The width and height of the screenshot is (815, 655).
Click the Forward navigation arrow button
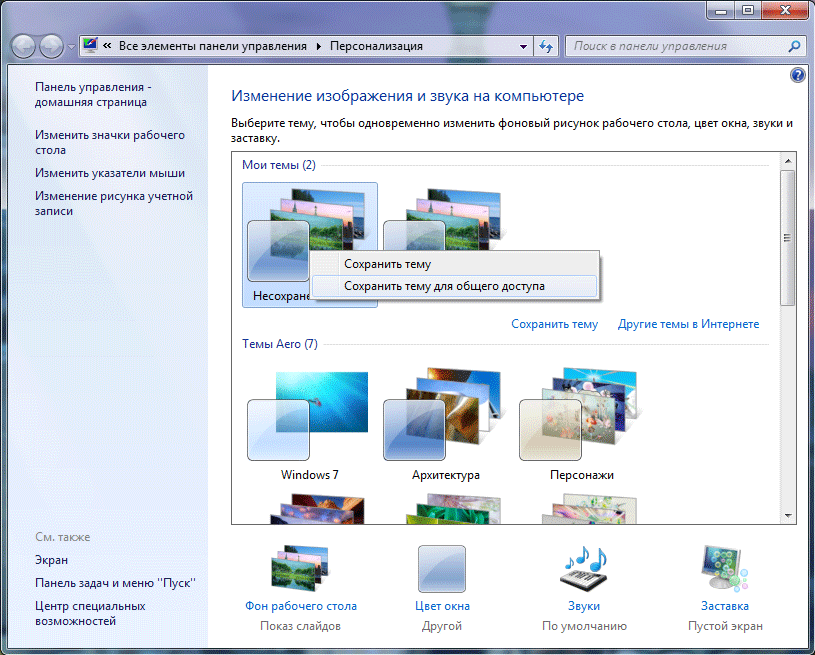(x=51, y=47)
